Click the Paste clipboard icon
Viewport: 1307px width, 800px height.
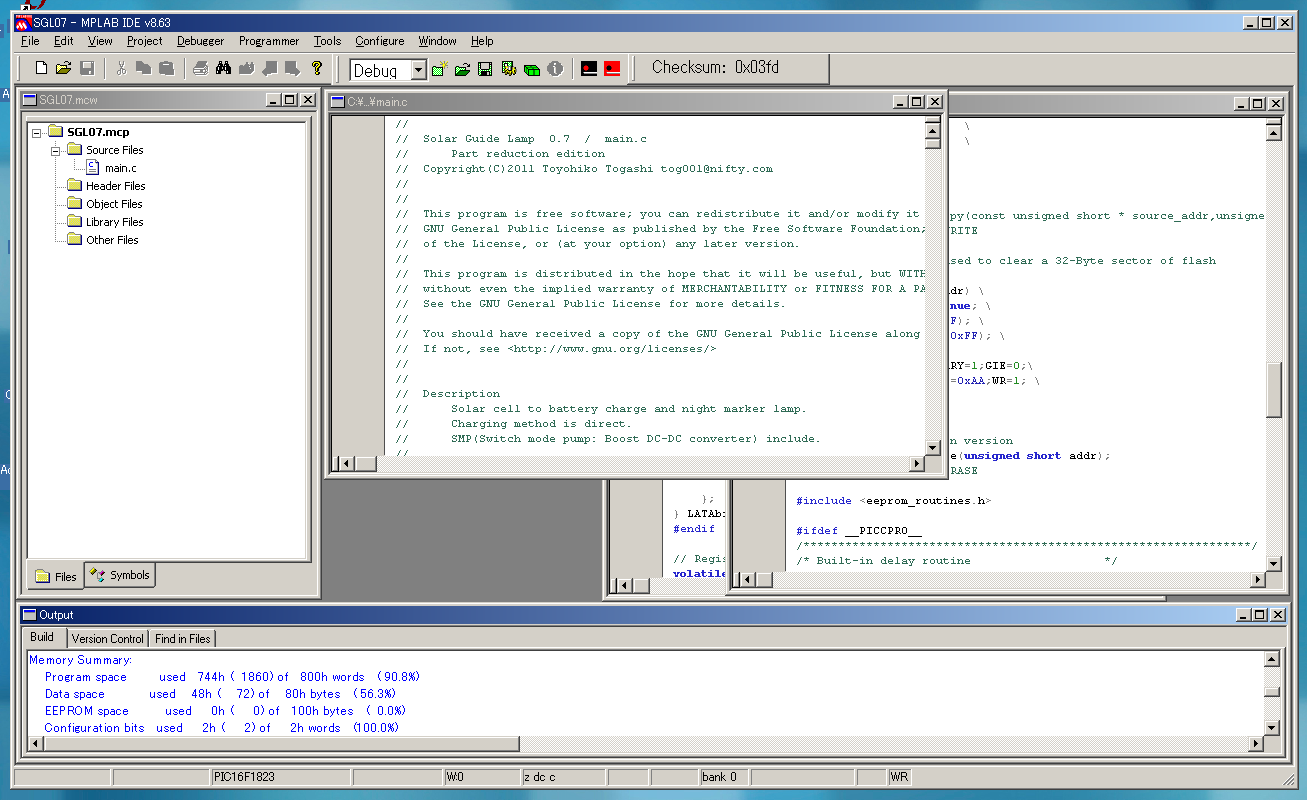tap(167, 69)
